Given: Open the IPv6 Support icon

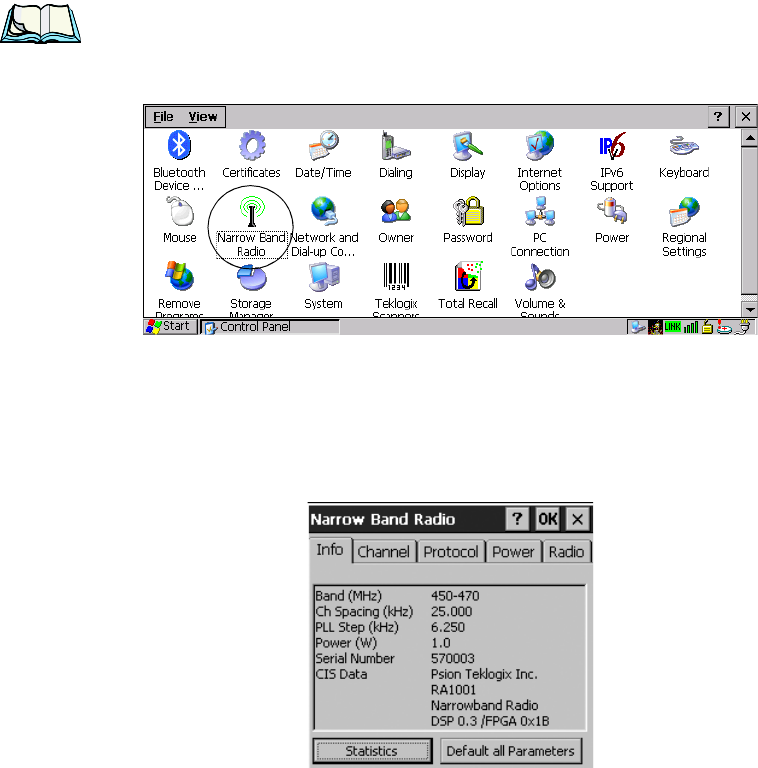Looking at the screenshot, I should (x=612, y=145).
